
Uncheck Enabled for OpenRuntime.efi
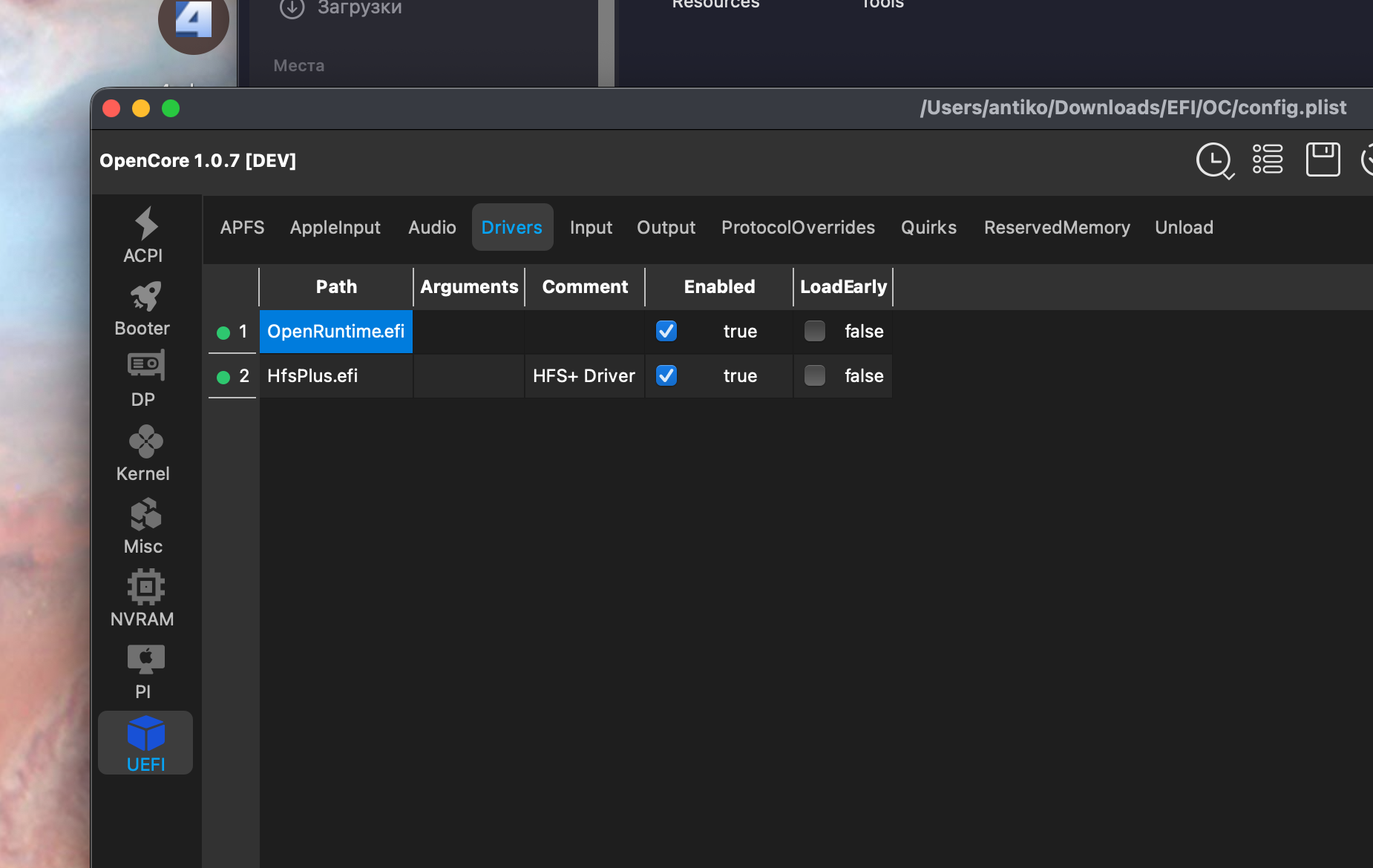point(666,331)
